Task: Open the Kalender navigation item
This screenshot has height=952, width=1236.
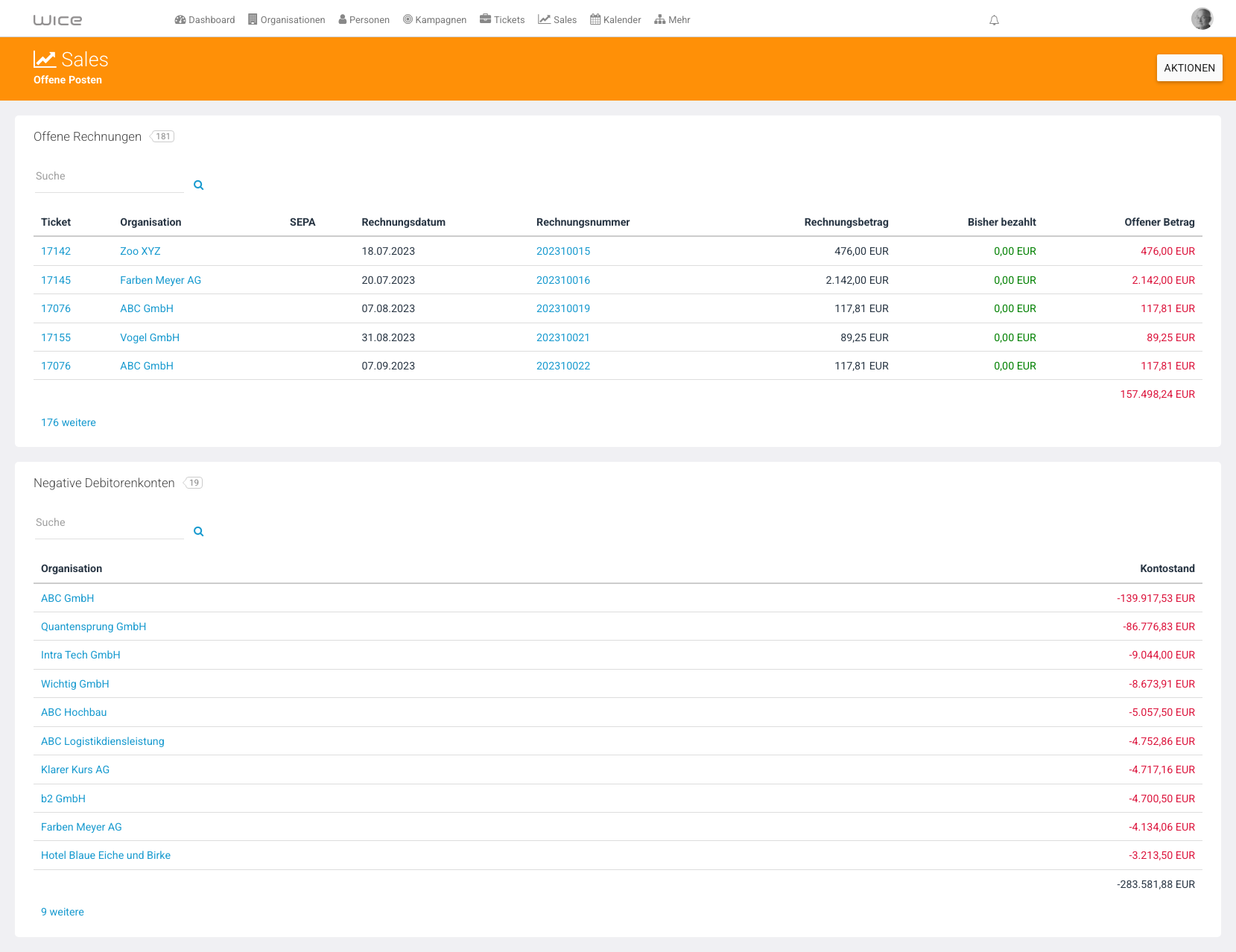Action: (x=615, y=20)
